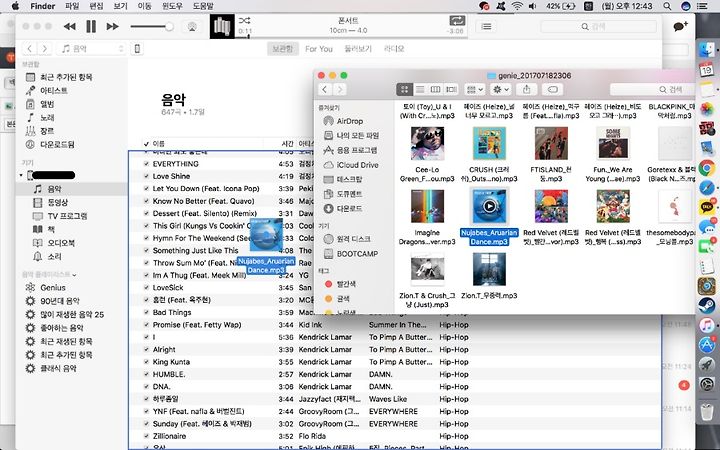Go forward with iTunes navigation arrow
720x450 pixels.
tap(45, 49)
